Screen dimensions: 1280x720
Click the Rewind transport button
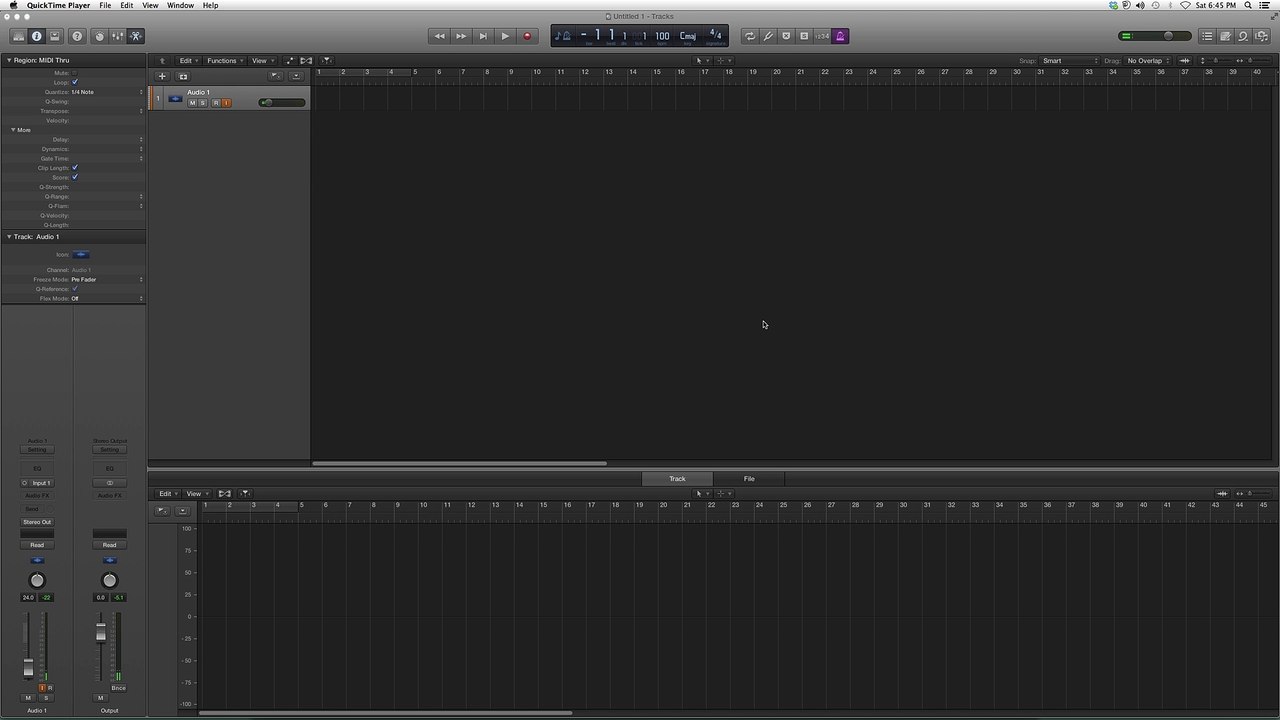439,36
